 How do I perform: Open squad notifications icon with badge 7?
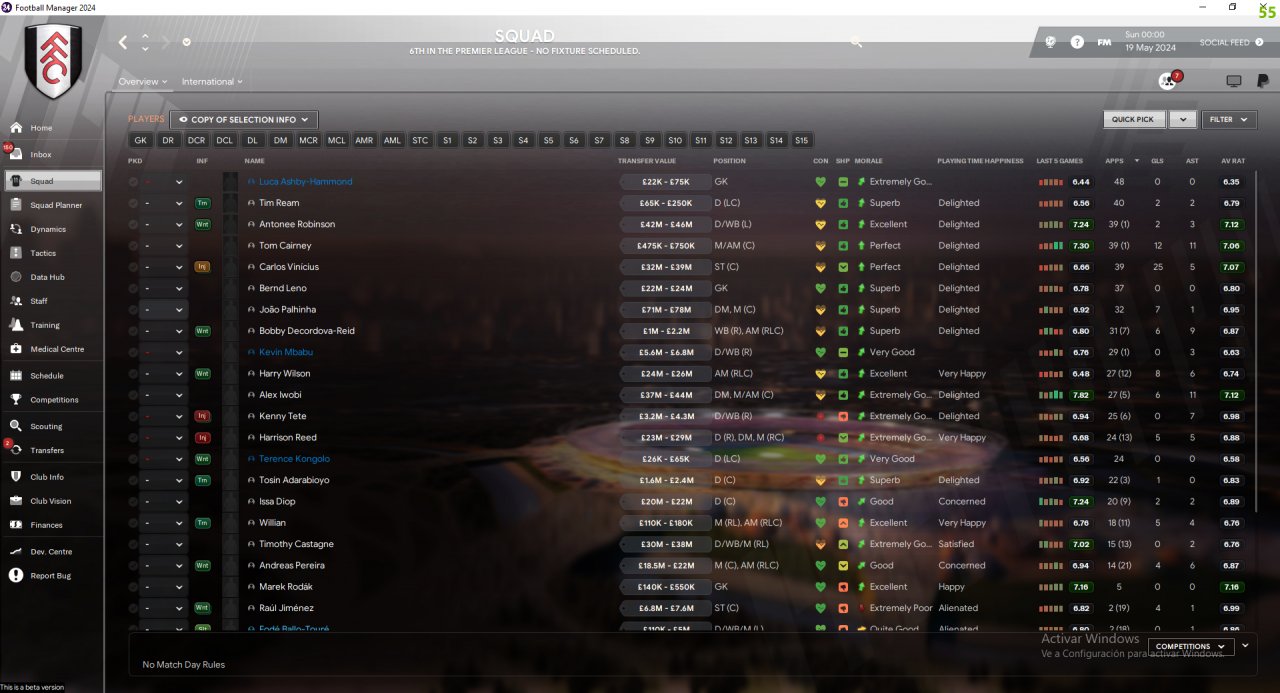(x=1167, y=81)
